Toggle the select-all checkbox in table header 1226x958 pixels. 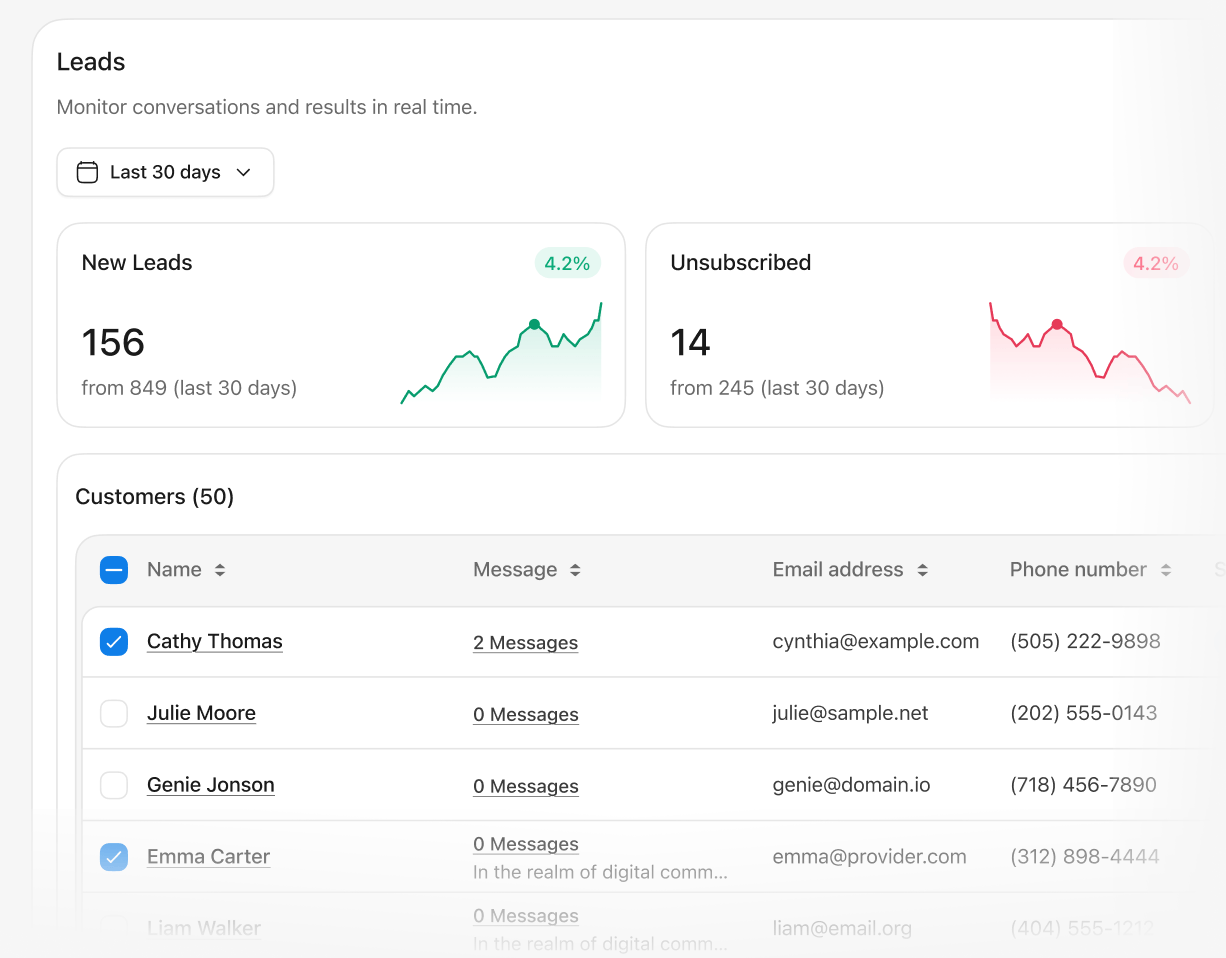(114, 570)
